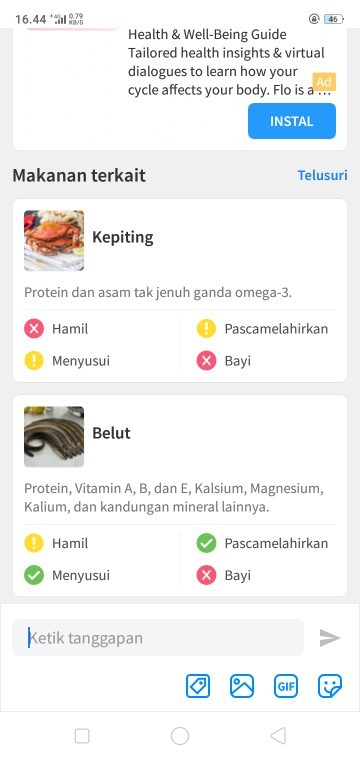Open the GIF picker icon
Viewport: 360px width, 760px height.
tap(286, 686)
